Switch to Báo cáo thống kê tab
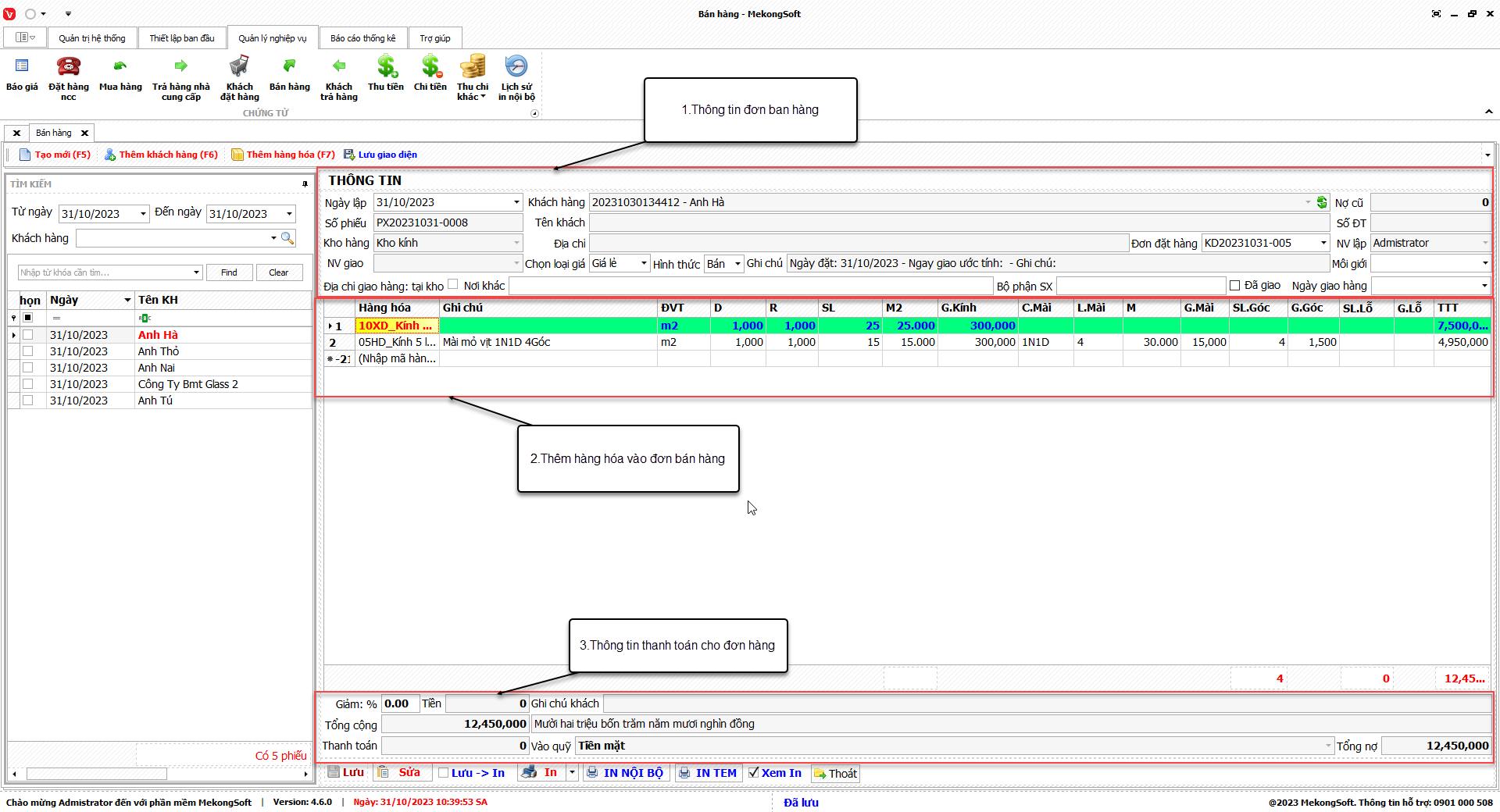This screenshot has width=1500, height=812. click(x=363, y=38)
